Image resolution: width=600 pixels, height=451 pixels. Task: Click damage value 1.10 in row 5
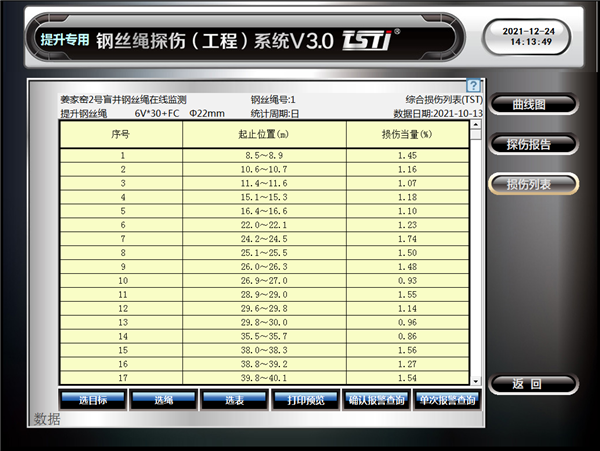tap(408, 211)
